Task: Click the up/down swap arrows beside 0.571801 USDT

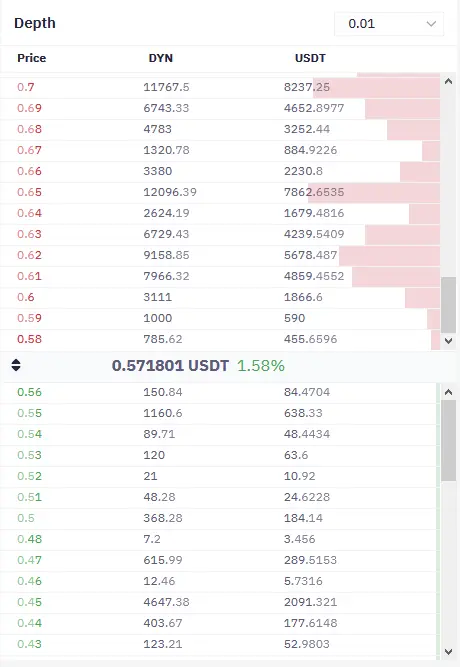Action: [16, 365]
